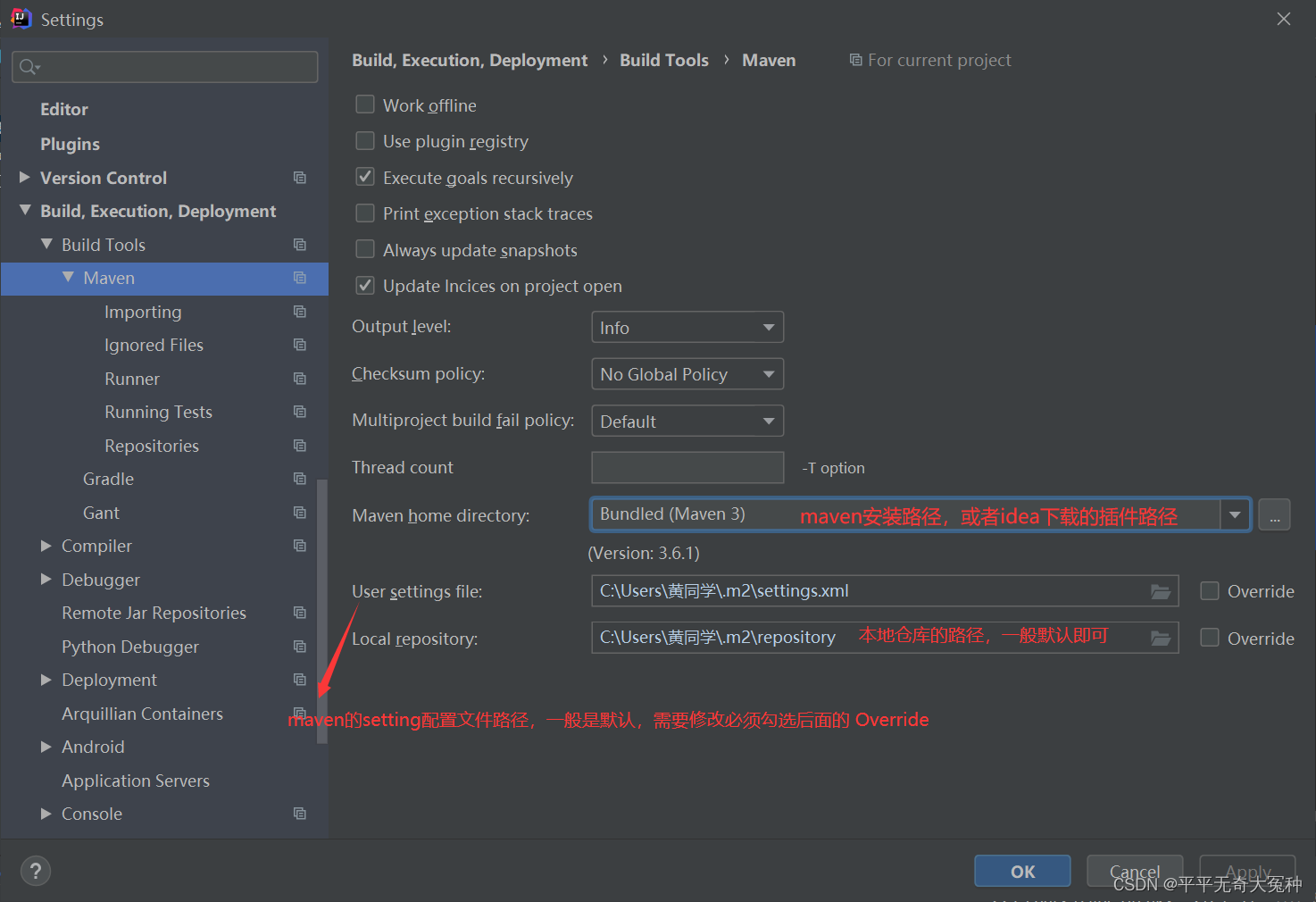This screenshot has width=1316, height=902.
Task: Enable the Work offline checkbox
Action: coord(365,104)
